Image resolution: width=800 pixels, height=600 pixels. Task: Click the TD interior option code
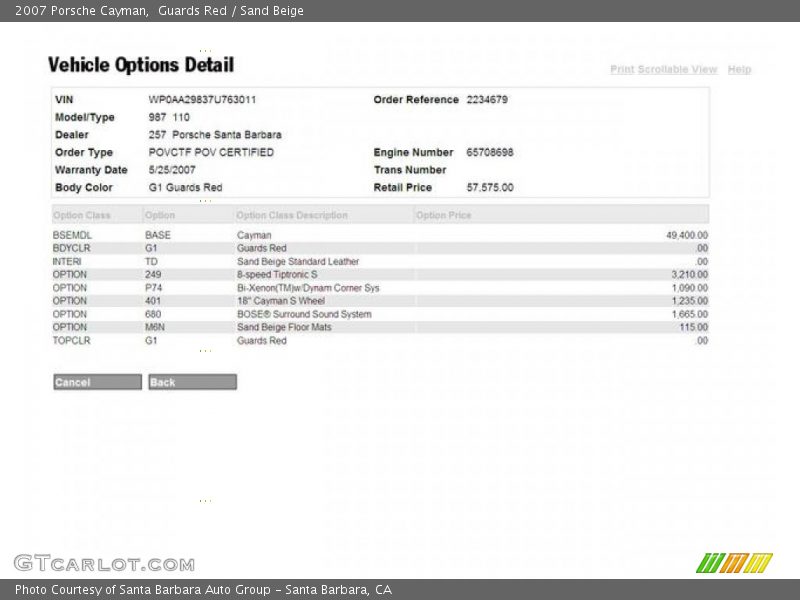pyautogui.click(x=151, y=262)
